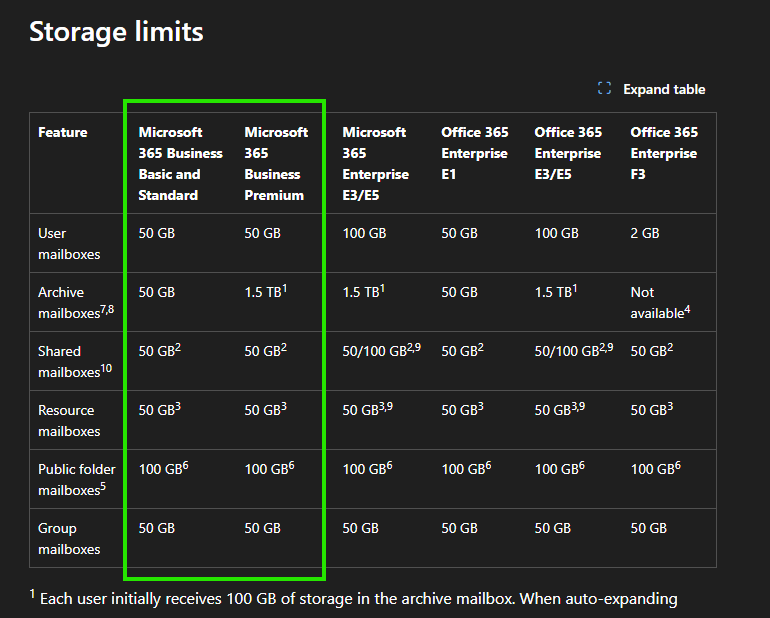Select Shared mailboxes 50 GB under Business Premium
Screen dimensions: 770x618
pos(266,350)
